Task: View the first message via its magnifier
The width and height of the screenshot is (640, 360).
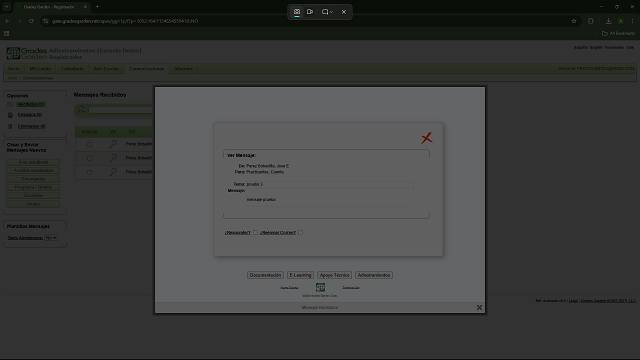Action: tap(113, 144)
